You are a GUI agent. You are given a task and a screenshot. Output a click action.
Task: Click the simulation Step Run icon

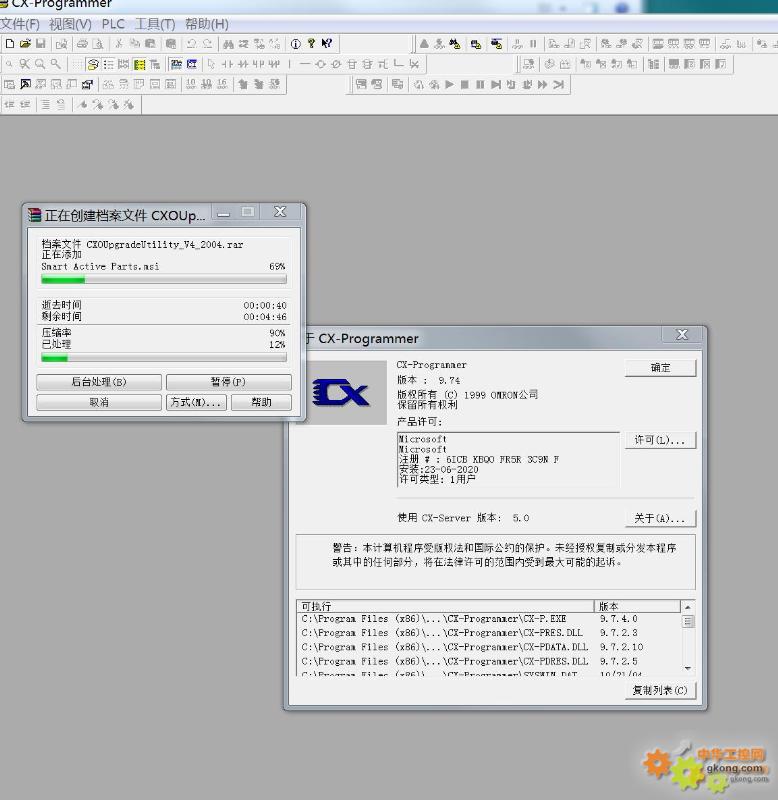[x=495, y=84]
